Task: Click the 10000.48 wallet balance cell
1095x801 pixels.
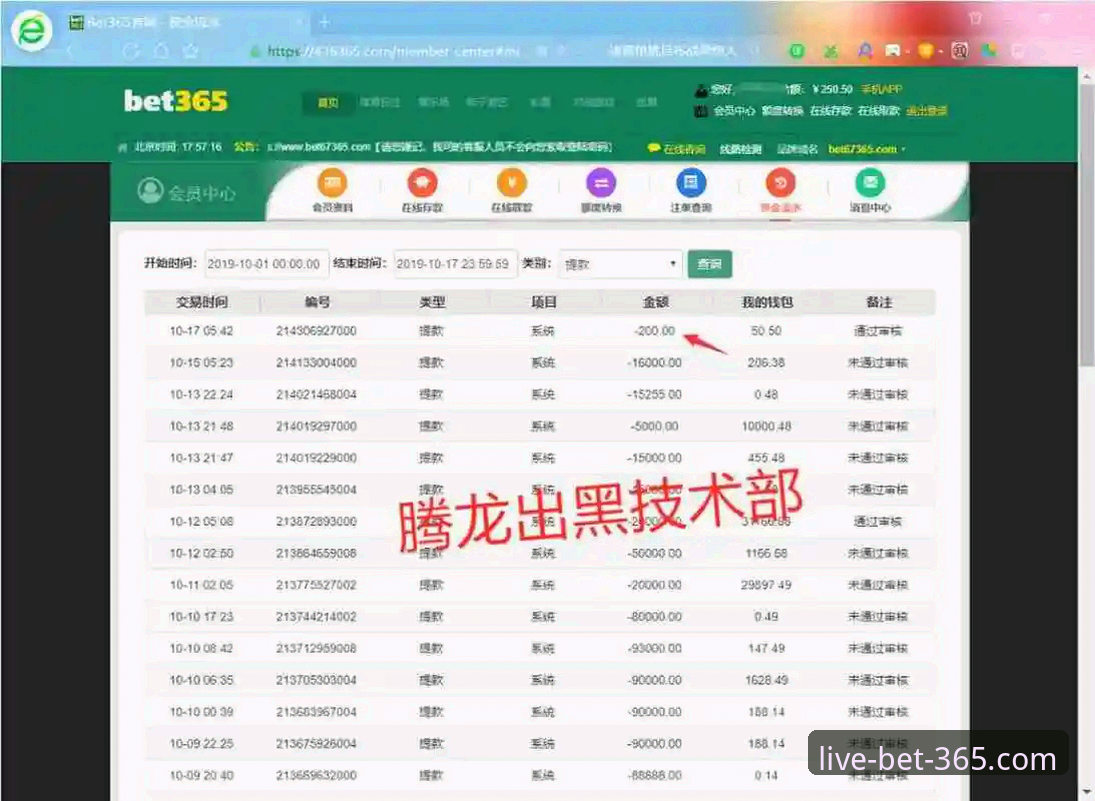Action: tap(766, 426)
